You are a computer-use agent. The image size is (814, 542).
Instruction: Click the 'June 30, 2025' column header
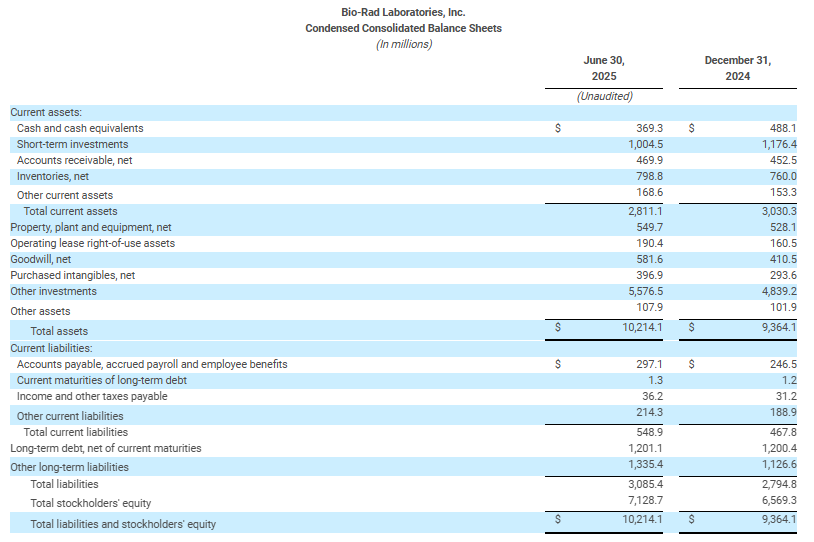tap(604, 68)
